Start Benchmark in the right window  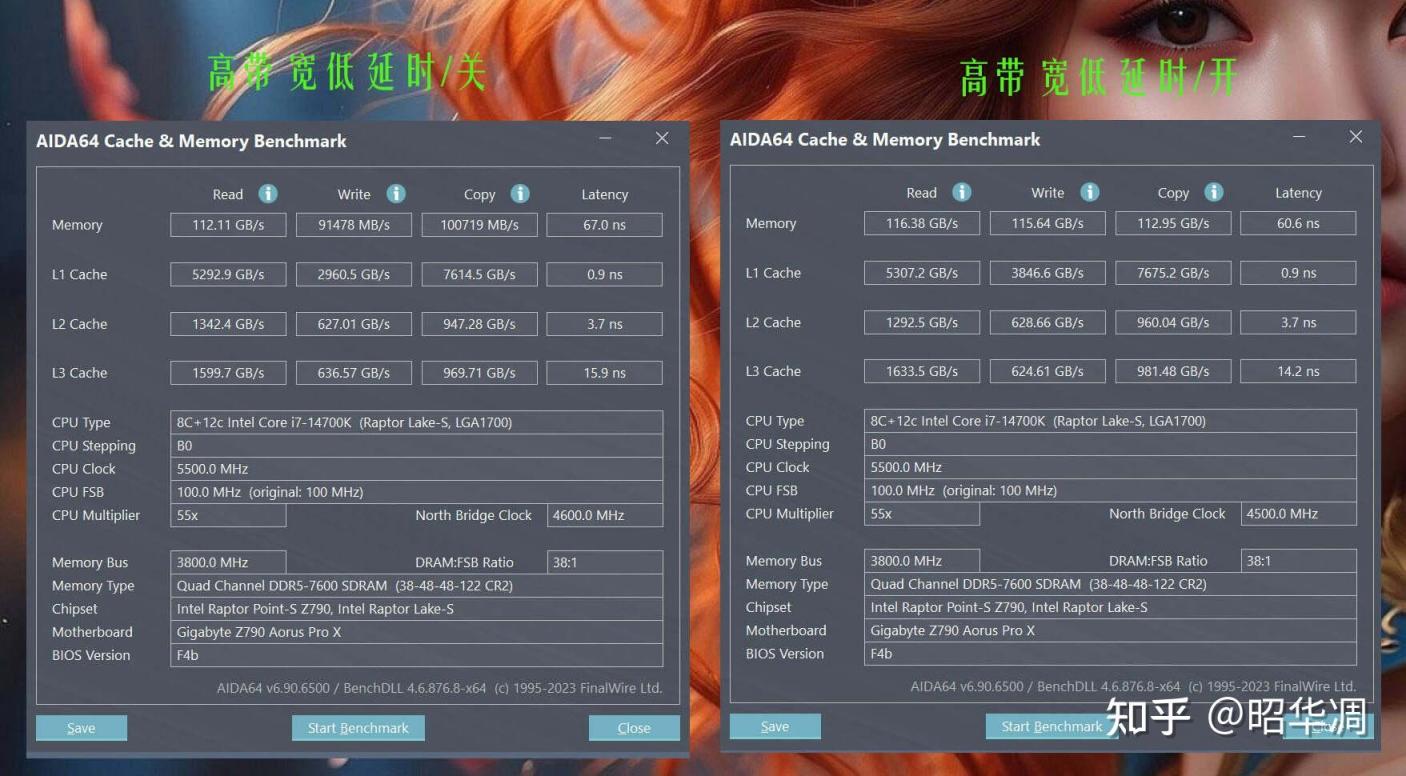1052,726
